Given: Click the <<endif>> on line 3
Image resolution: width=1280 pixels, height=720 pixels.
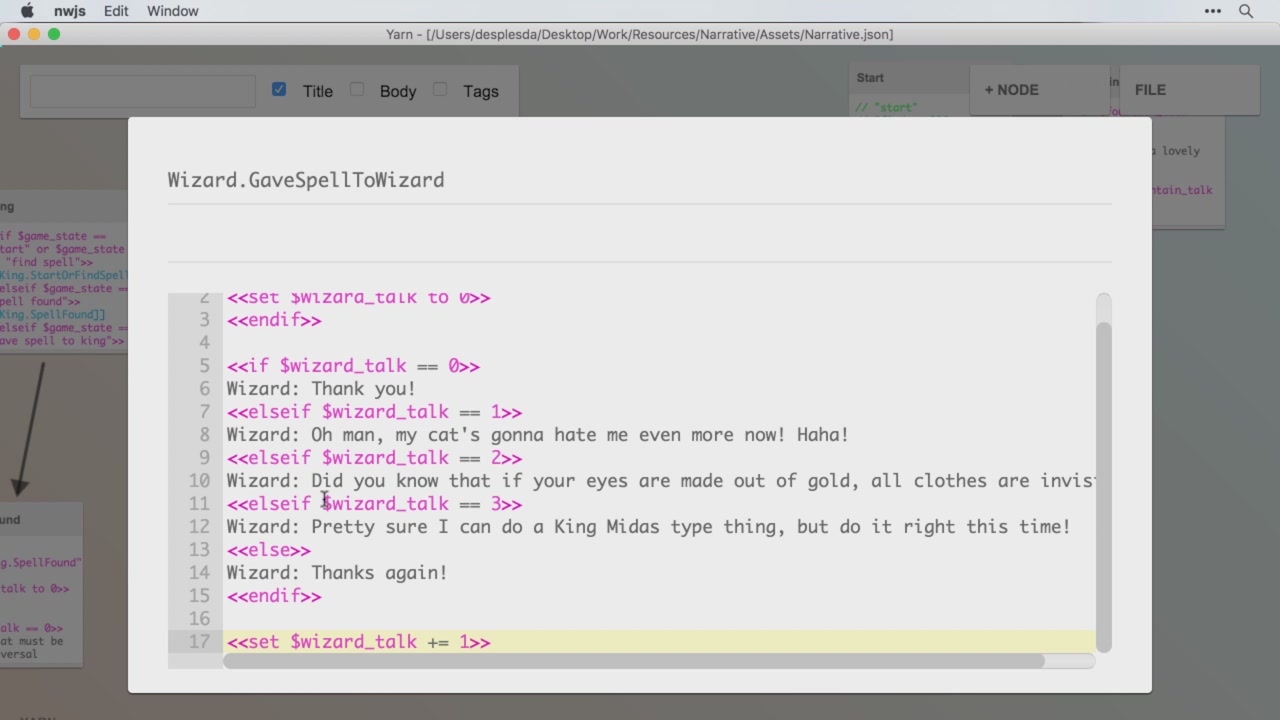Looking at the screenshot, I should pos(274,320).
